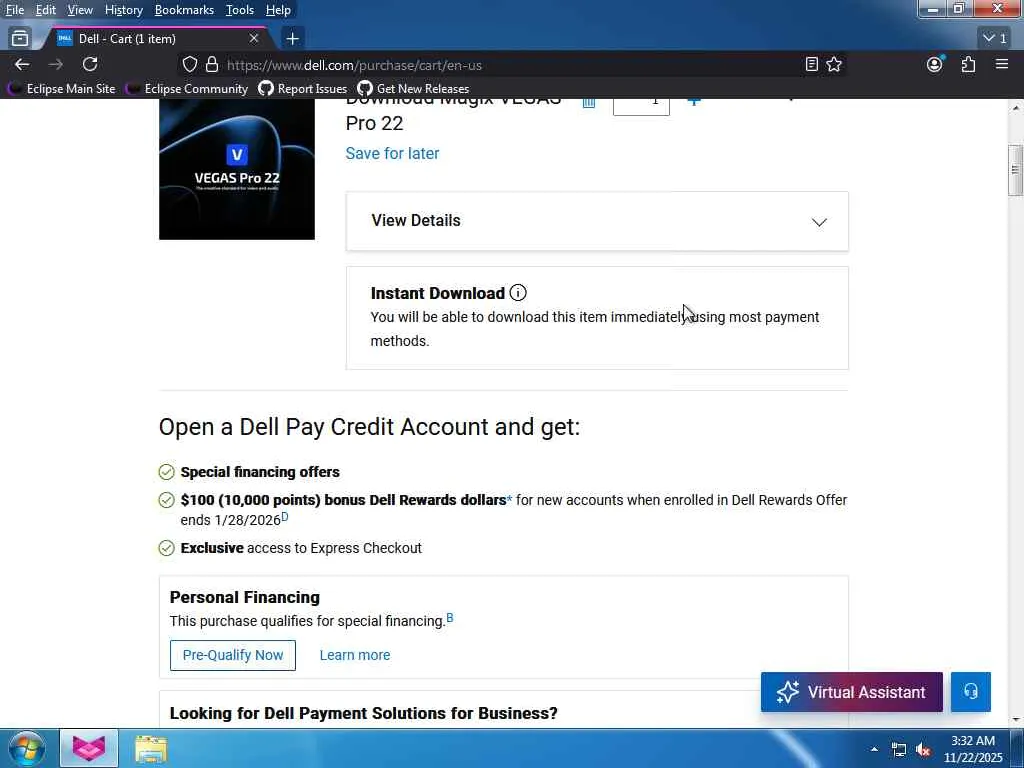The width and height of the screenshot is (1024, 768).
Task: Open Get New Releases bookmark
Action: 413,88
